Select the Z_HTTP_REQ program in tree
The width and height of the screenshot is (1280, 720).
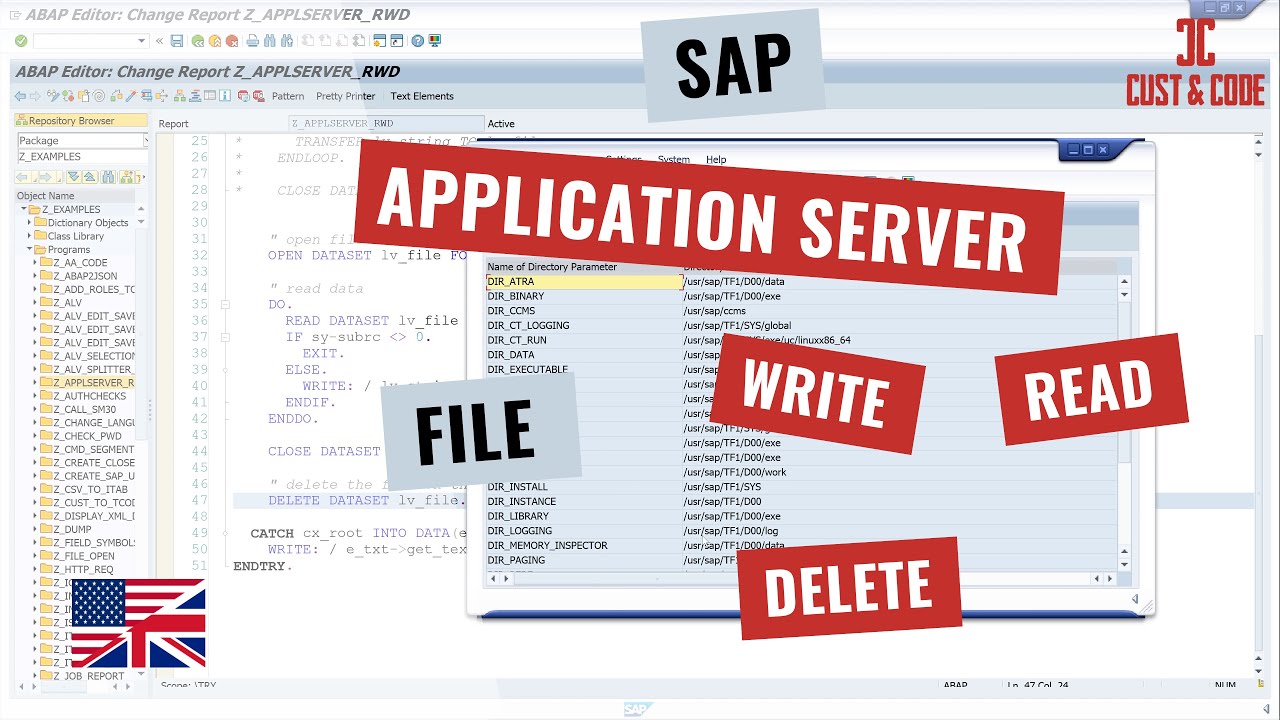click(x=83, y=569)
